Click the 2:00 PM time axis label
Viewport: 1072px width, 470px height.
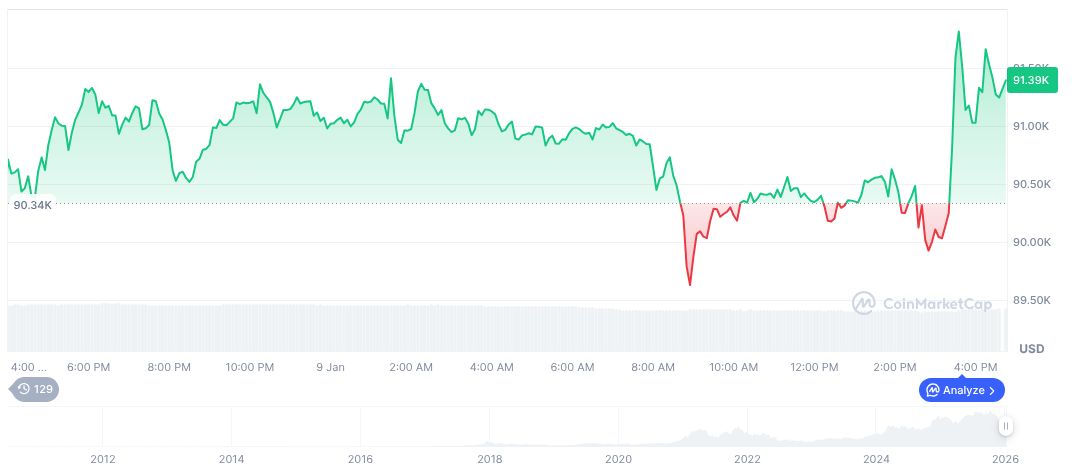[895, 367]
